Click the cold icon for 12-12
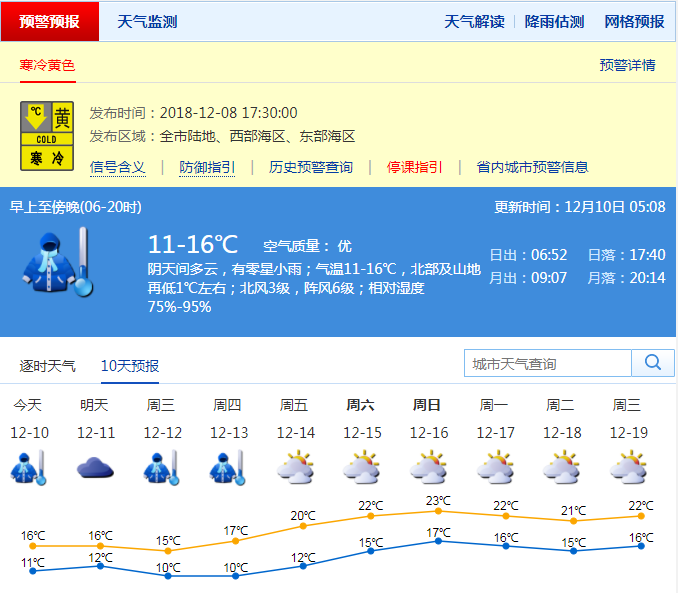Viewport: 678px width, 593px height. point(161,467)
